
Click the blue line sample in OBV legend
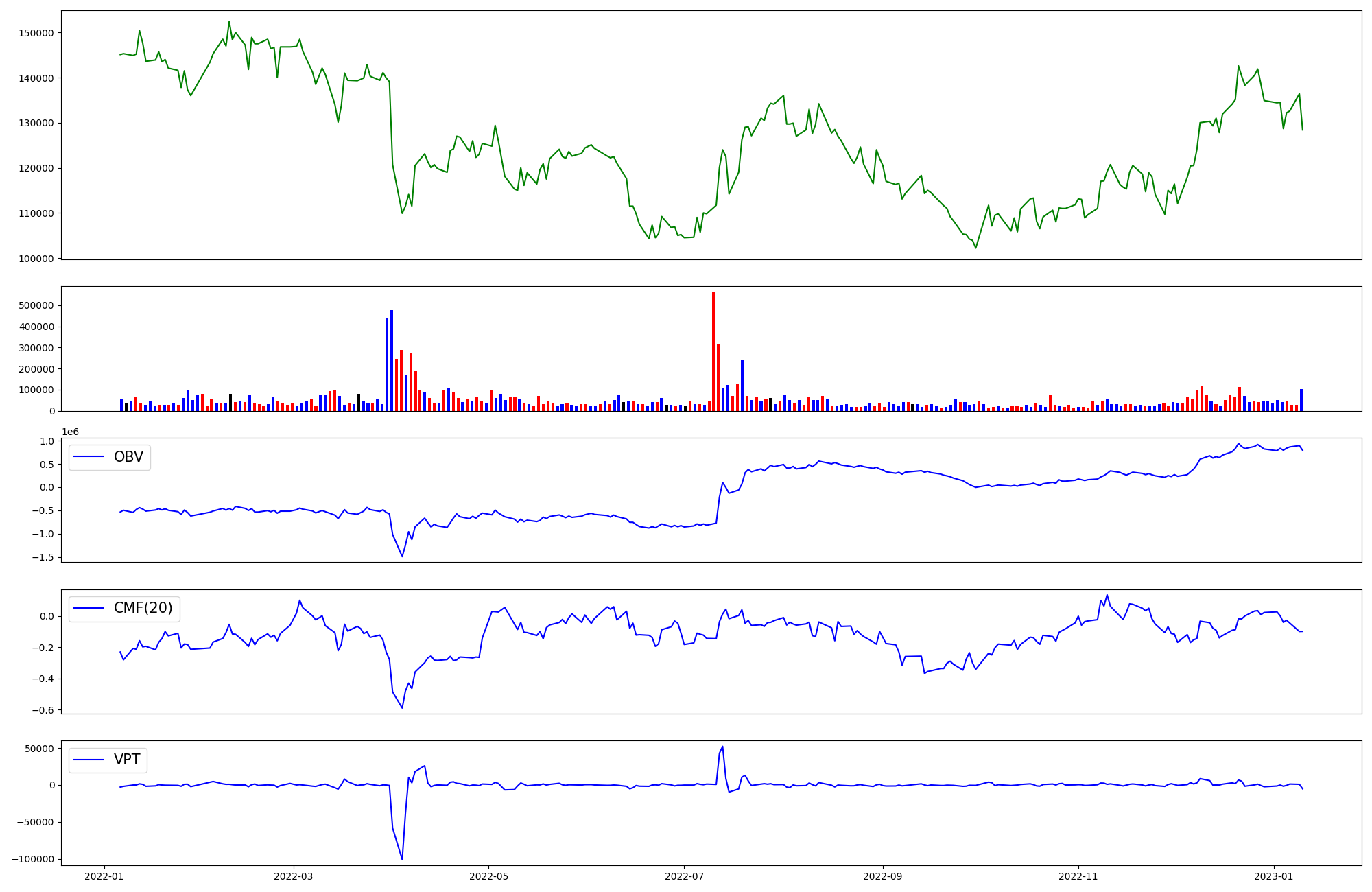coord(88,457)
